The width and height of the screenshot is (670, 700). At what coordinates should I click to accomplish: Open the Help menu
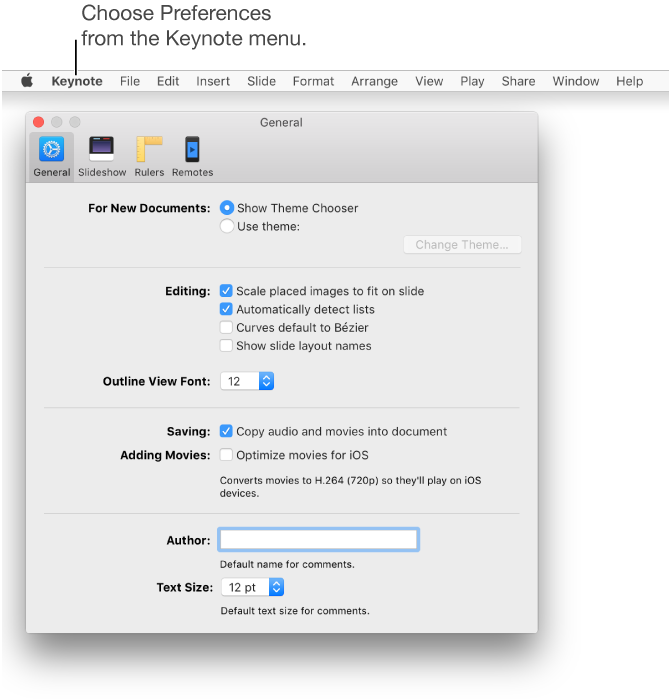[x=630, y=81]
